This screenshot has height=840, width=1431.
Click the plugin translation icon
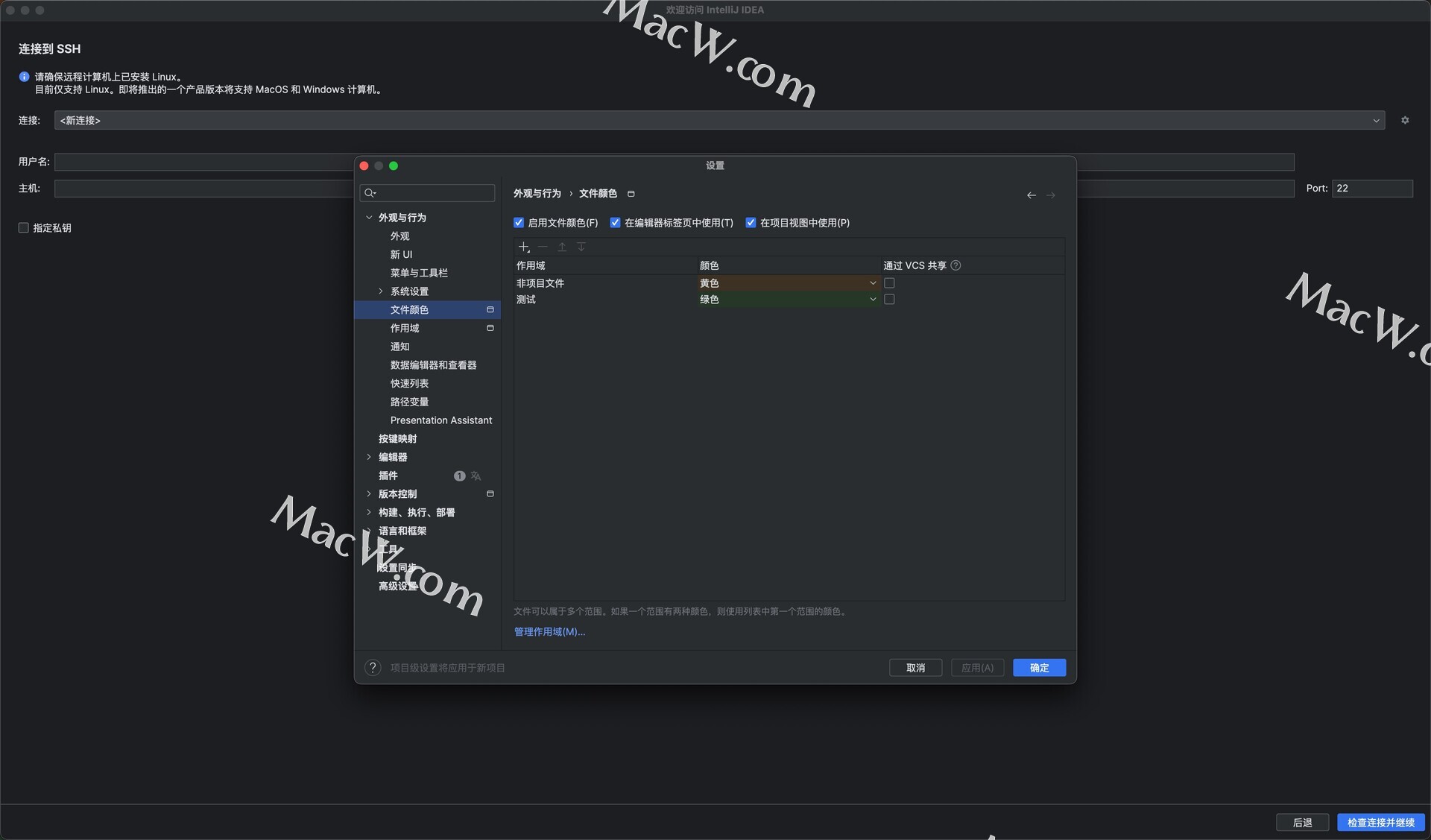[x=476, y=476]
